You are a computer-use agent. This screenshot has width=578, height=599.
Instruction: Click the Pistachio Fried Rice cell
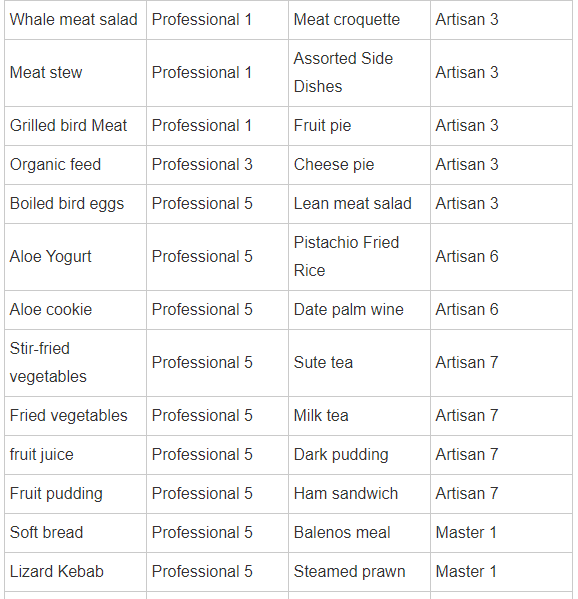pyautogui.click(x=359, y=257)
